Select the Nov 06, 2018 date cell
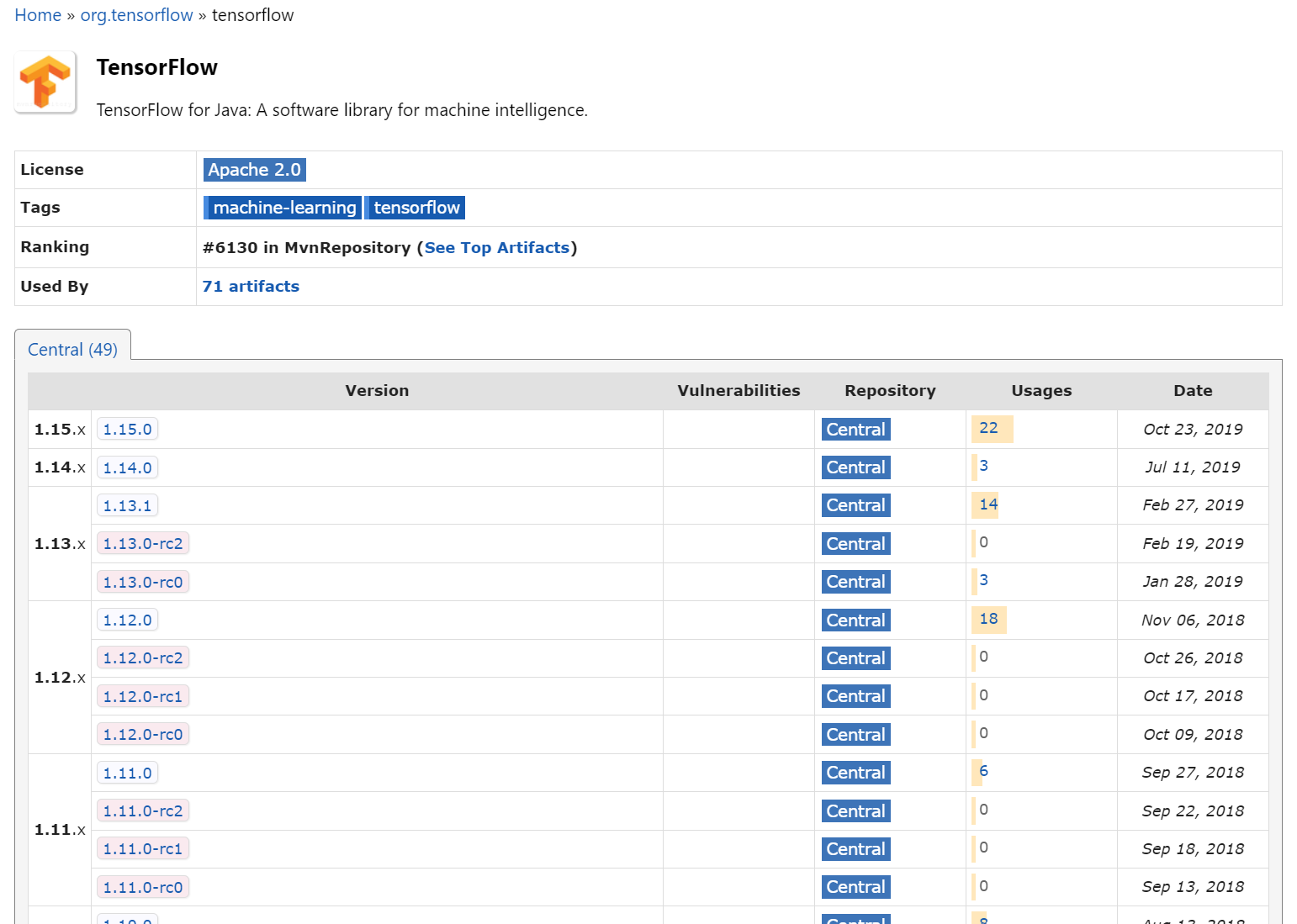 tap(1193, 620)
